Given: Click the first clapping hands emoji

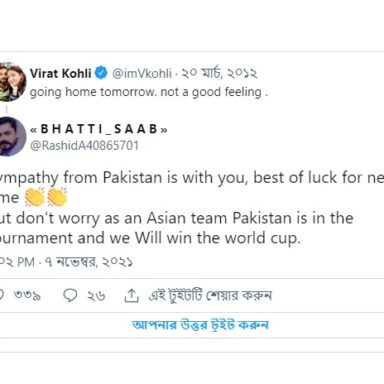Looking at the screenshot, I should 34,197.
